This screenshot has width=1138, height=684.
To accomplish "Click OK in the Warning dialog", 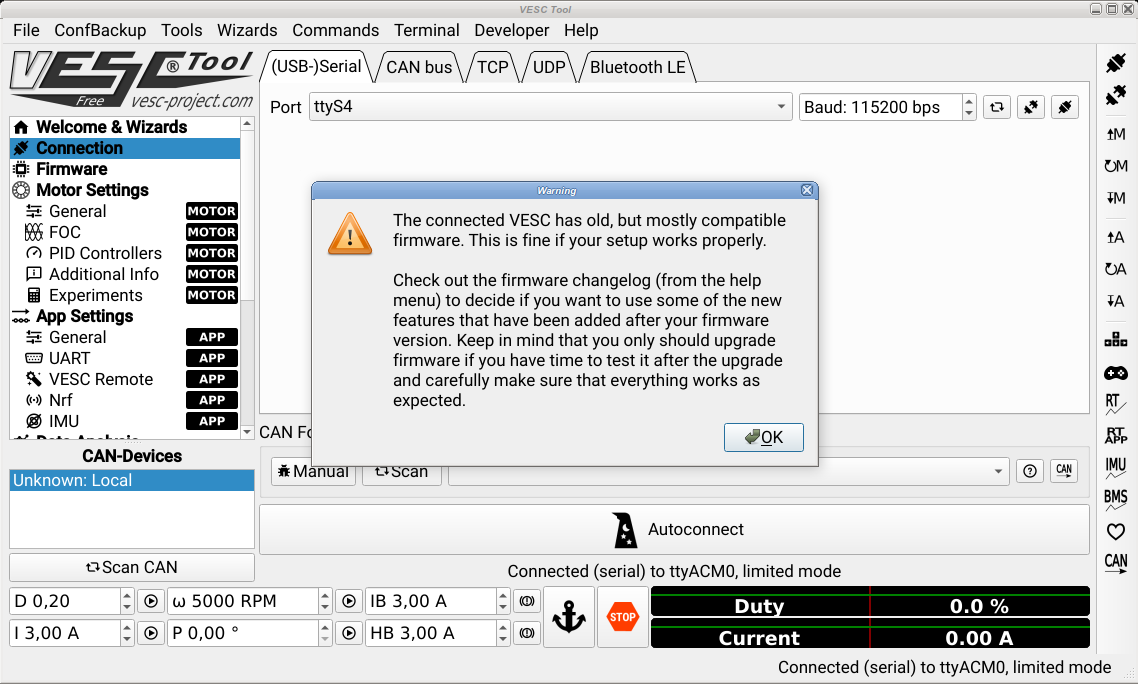I will pos(764,437).
